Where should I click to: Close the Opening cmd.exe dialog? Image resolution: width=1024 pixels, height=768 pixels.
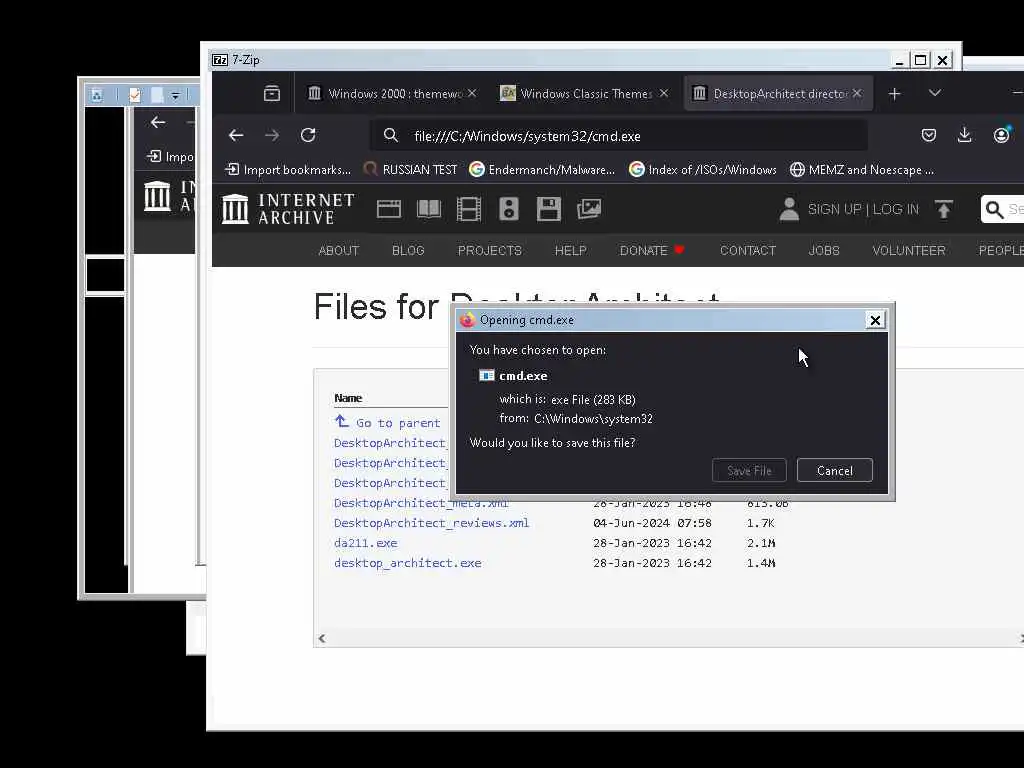(x=875, y=320)
